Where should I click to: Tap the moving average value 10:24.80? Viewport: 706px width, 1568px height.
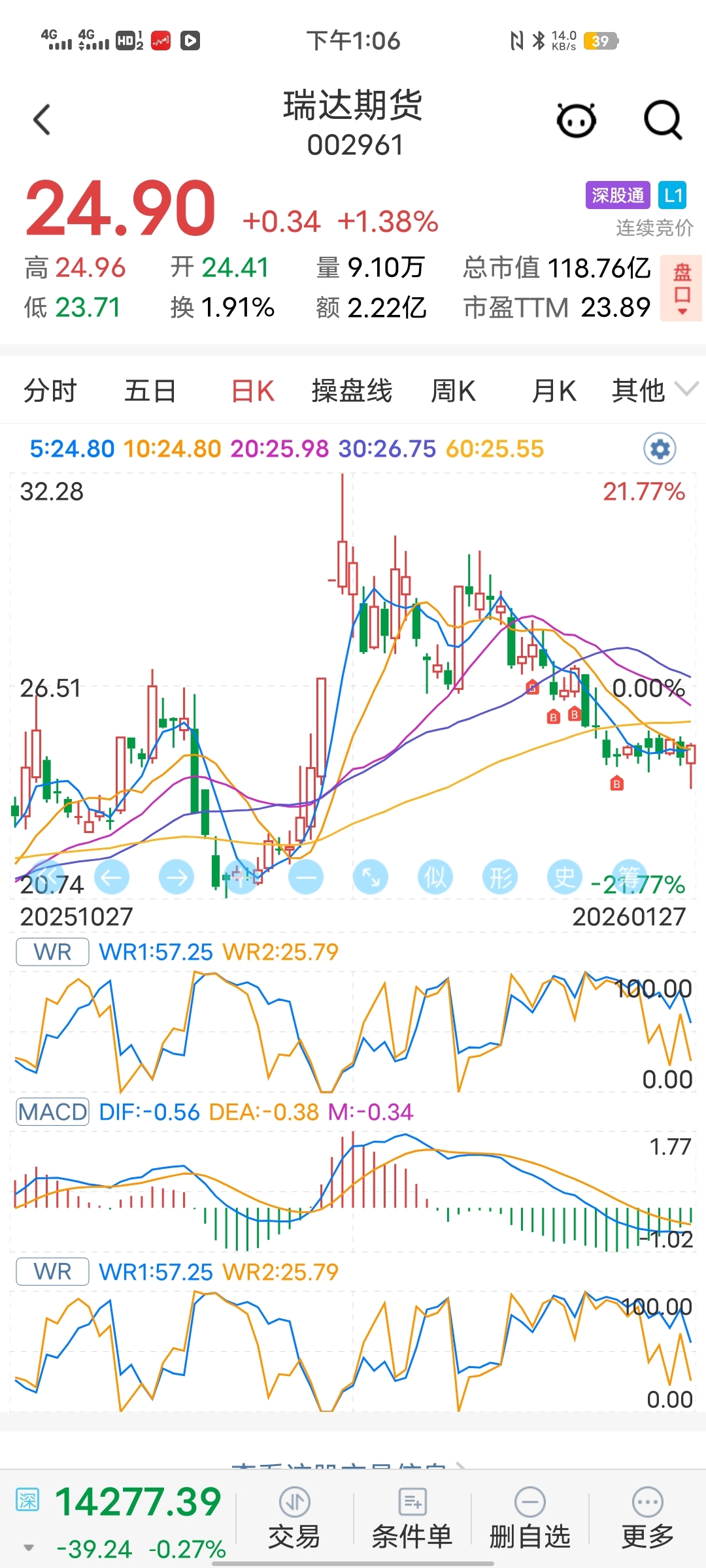pyautogui.click(x=173, y=449)
